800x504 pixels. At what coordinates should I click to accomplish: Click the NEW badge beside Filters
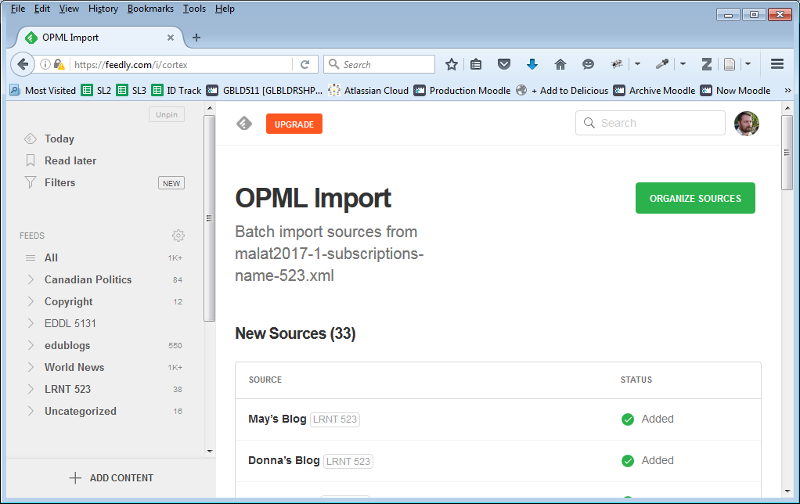(x=171, y=183)
